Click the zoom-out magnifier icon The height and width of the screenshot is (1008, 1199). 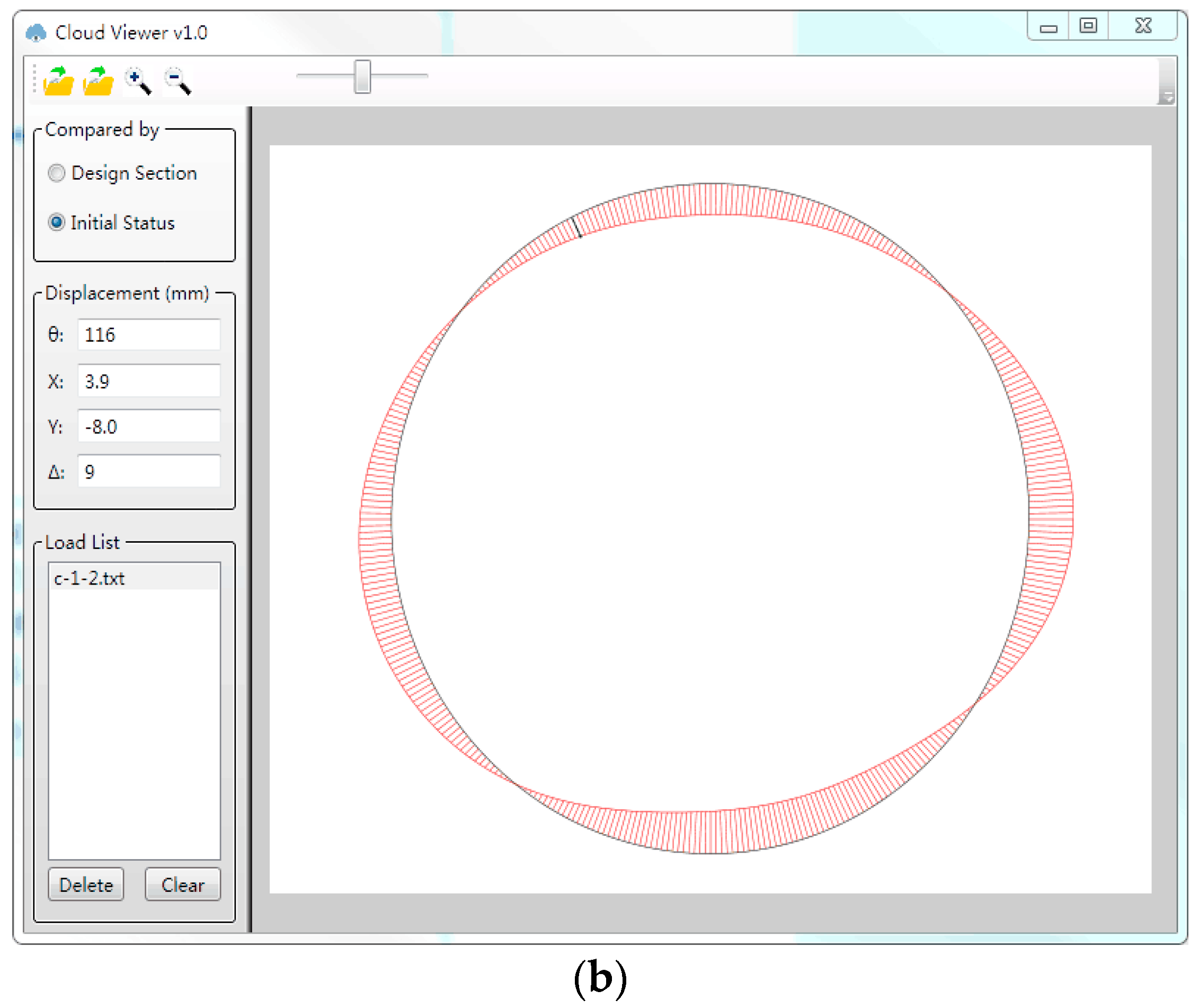pos(177,81)
